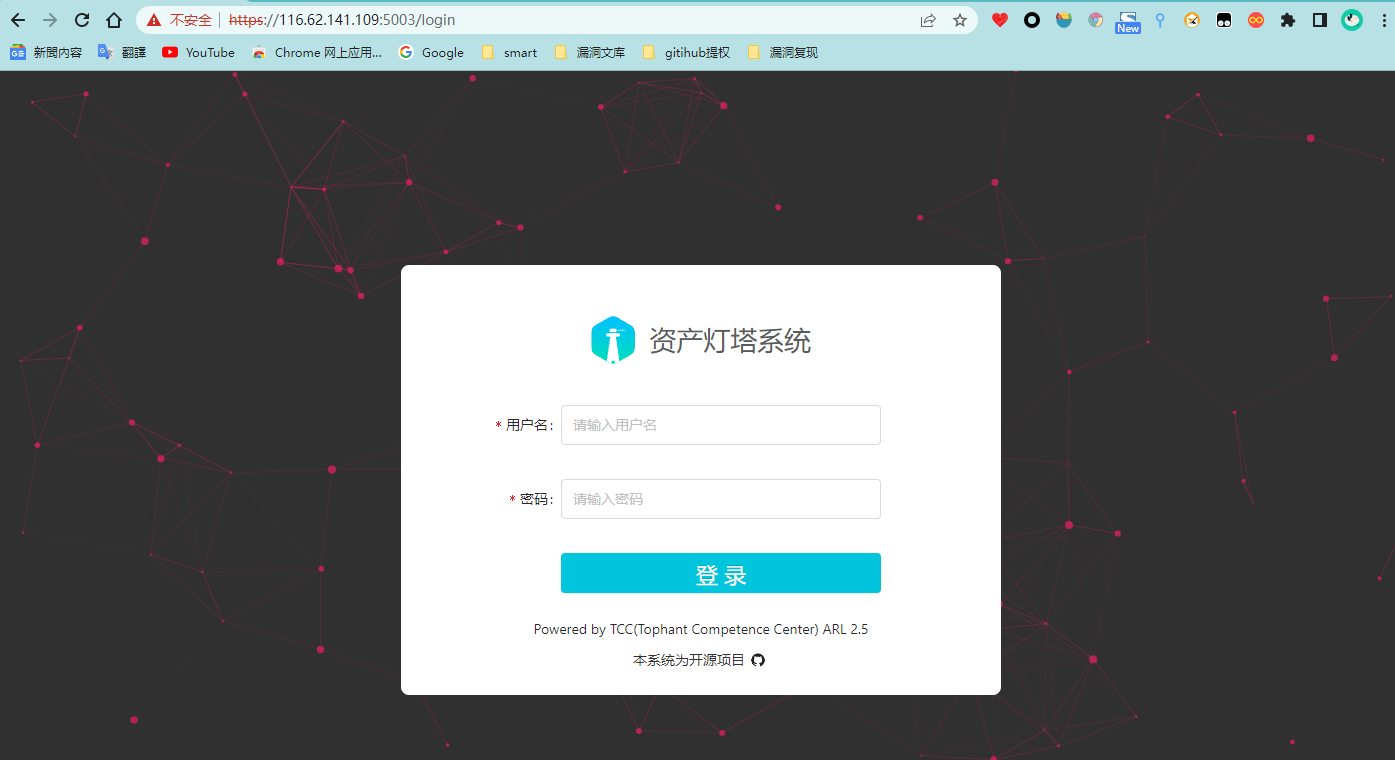Click the 密码 field label
Viewport: 1395px width, 760px height.
[x=532, y=499]
